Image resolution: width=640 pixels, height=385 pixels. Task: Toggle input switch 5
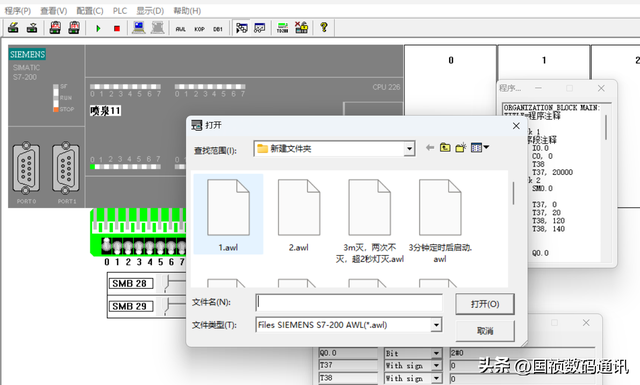coord(160,246)
